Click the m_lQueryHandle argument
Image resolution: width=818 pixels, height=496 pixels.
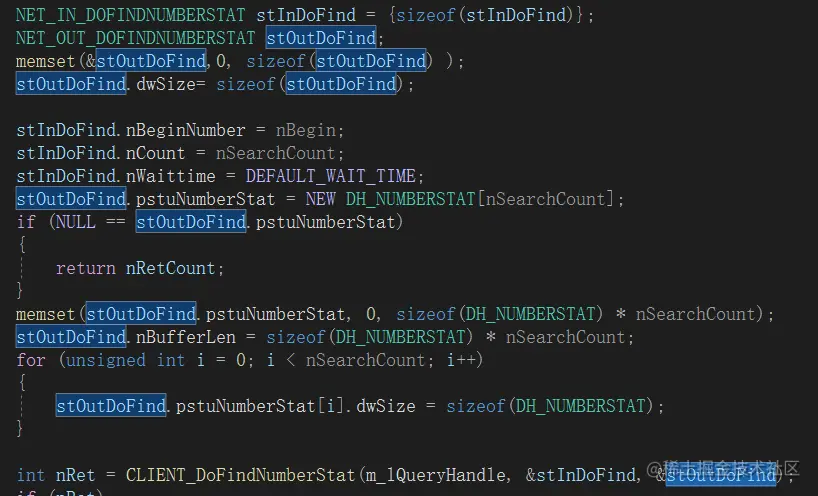click(435, 475)
